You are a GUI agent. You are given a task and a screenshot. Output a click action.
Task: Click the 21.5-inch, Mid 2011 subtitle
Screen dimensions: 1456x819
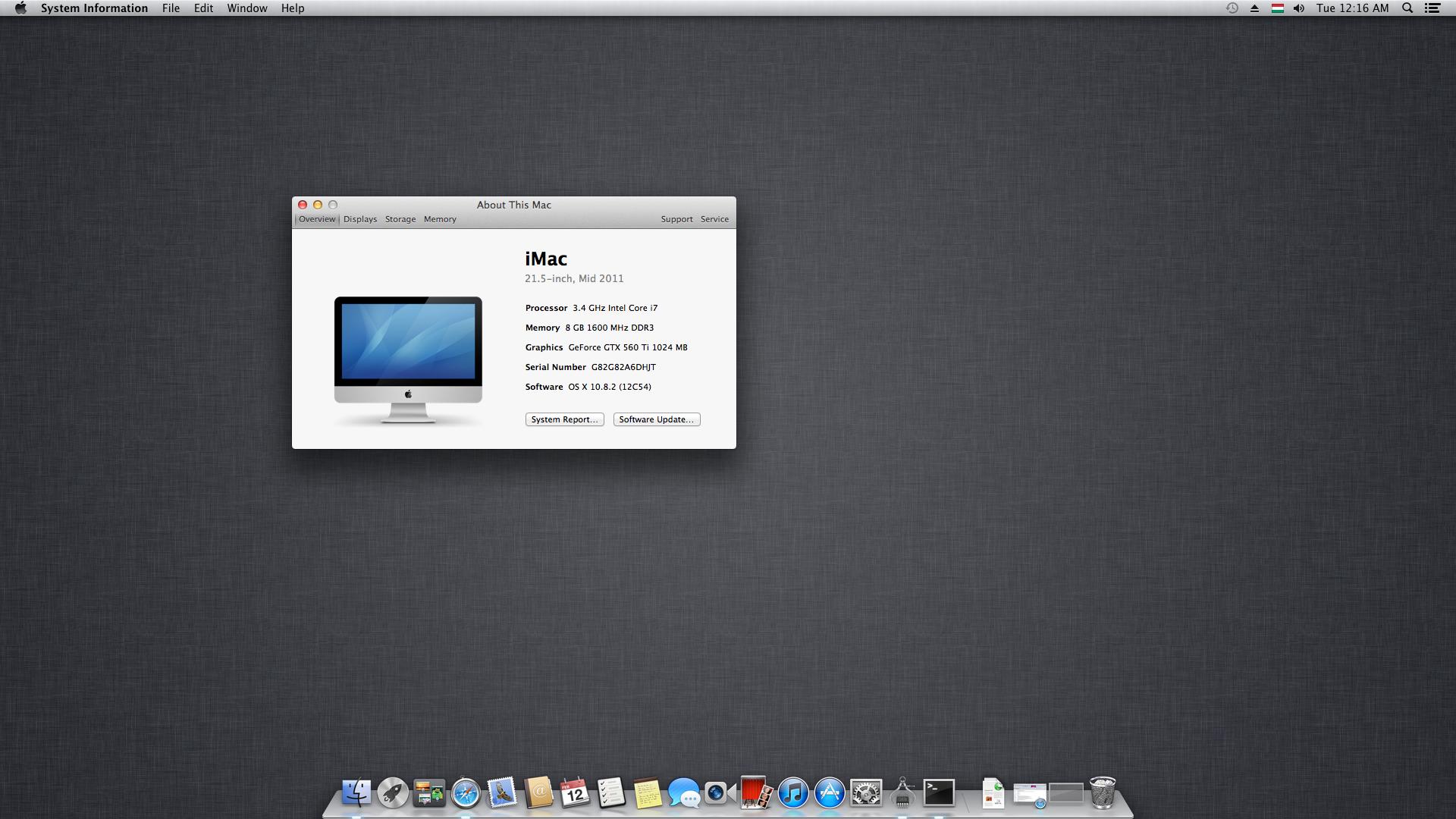pos(574,278)
